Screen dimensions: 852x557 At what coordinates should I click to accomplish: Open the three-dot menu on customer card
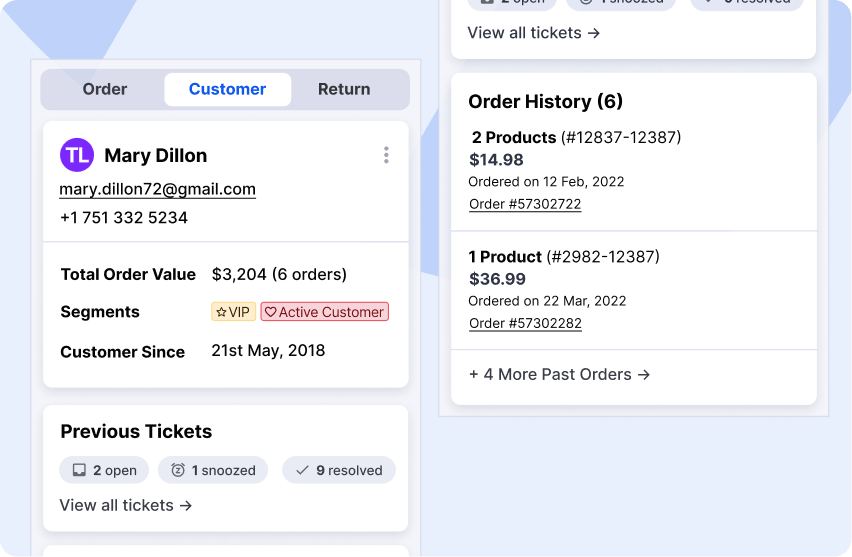[386, 155]
